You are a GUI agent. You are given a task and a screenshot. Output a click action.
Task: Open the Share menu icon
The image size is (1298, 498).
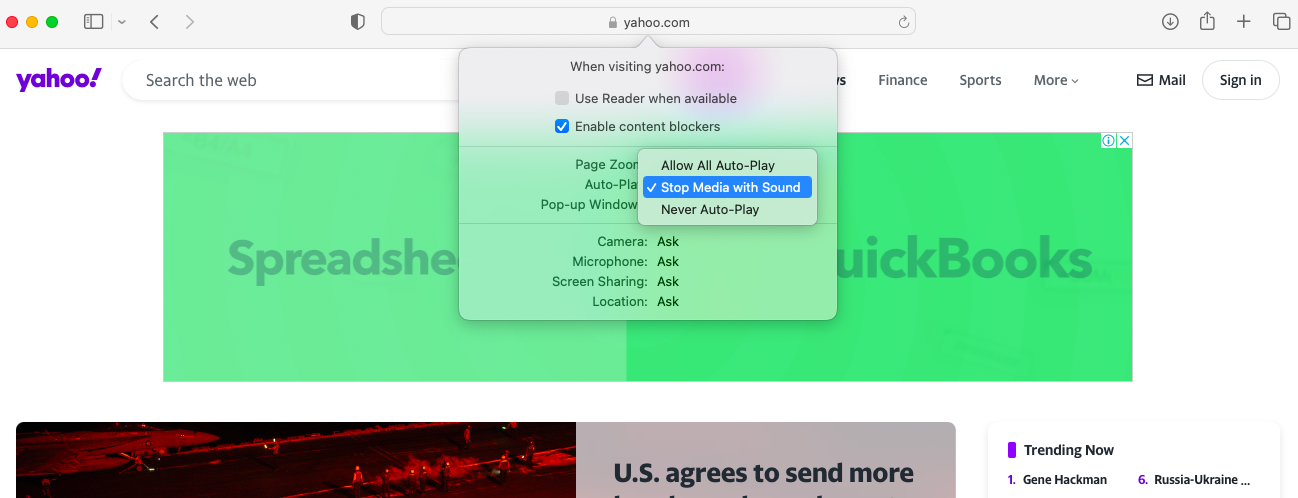1207,21
